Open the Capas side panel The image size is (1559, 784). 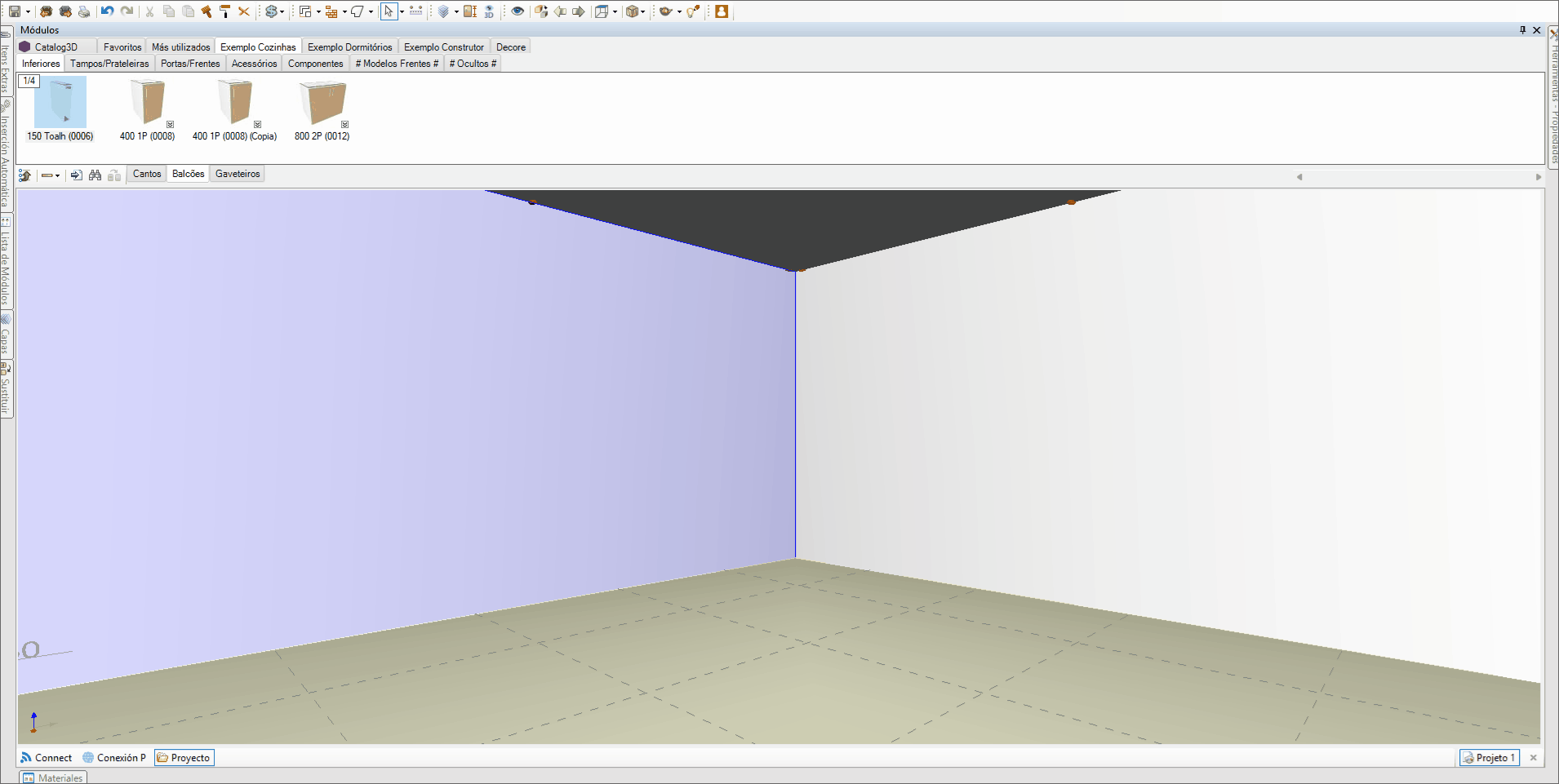pyautogui.click(x=5, y=335)
